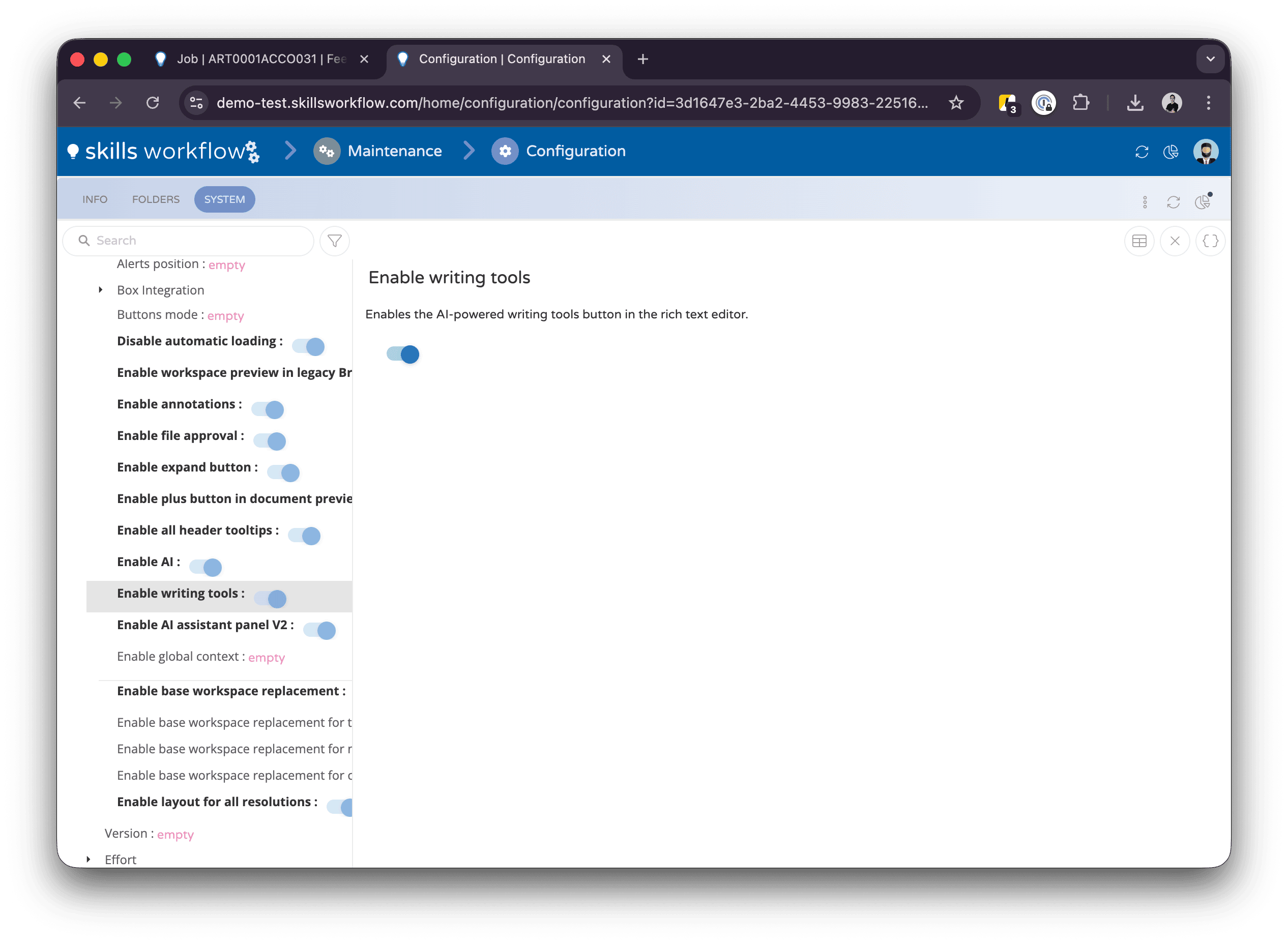Image resolution: width=1288 pixels, height=943 pixels.
Task: Select Enable global context setting
Action: click(178, 657)
